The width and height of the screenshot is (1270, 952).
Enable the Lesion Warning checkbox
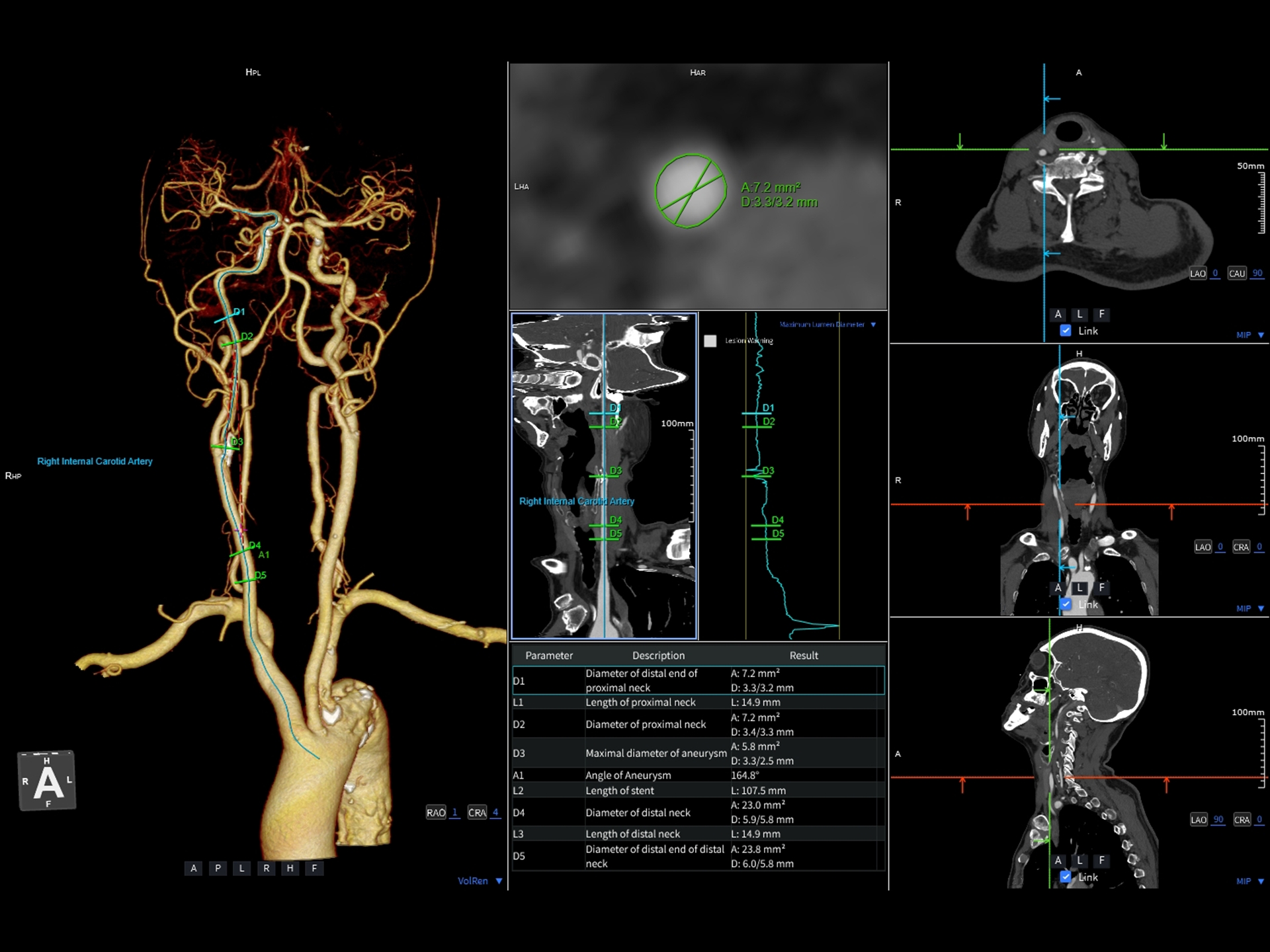(710, 341)
